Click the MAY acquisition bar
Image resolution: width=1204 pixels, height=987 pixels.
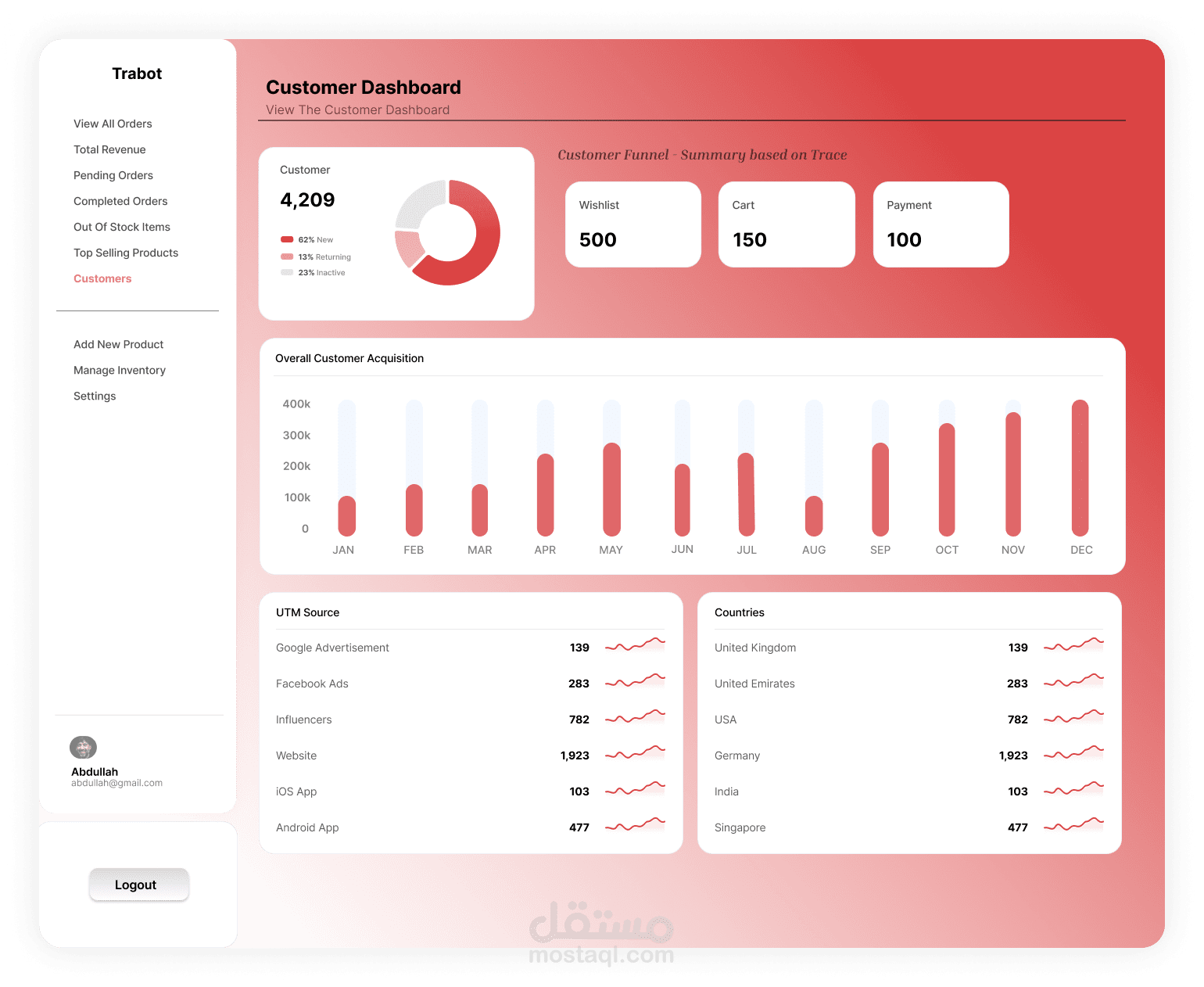(612, 490)
